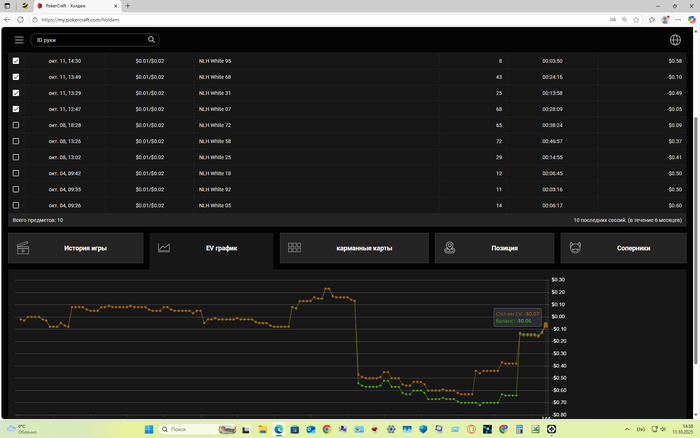The width and height of the screenshot is (700, 438).
Task: Open the clock and date in tray
Action: coord(682,429)
